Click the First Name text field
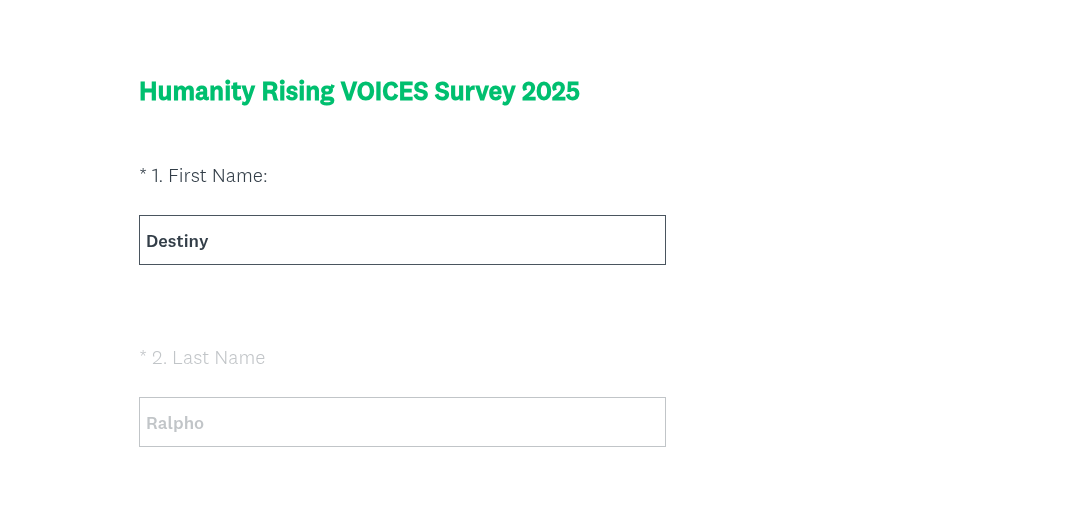Image resolution: width=1089 pixels, height=510 pixels. (x=402, y=240)
